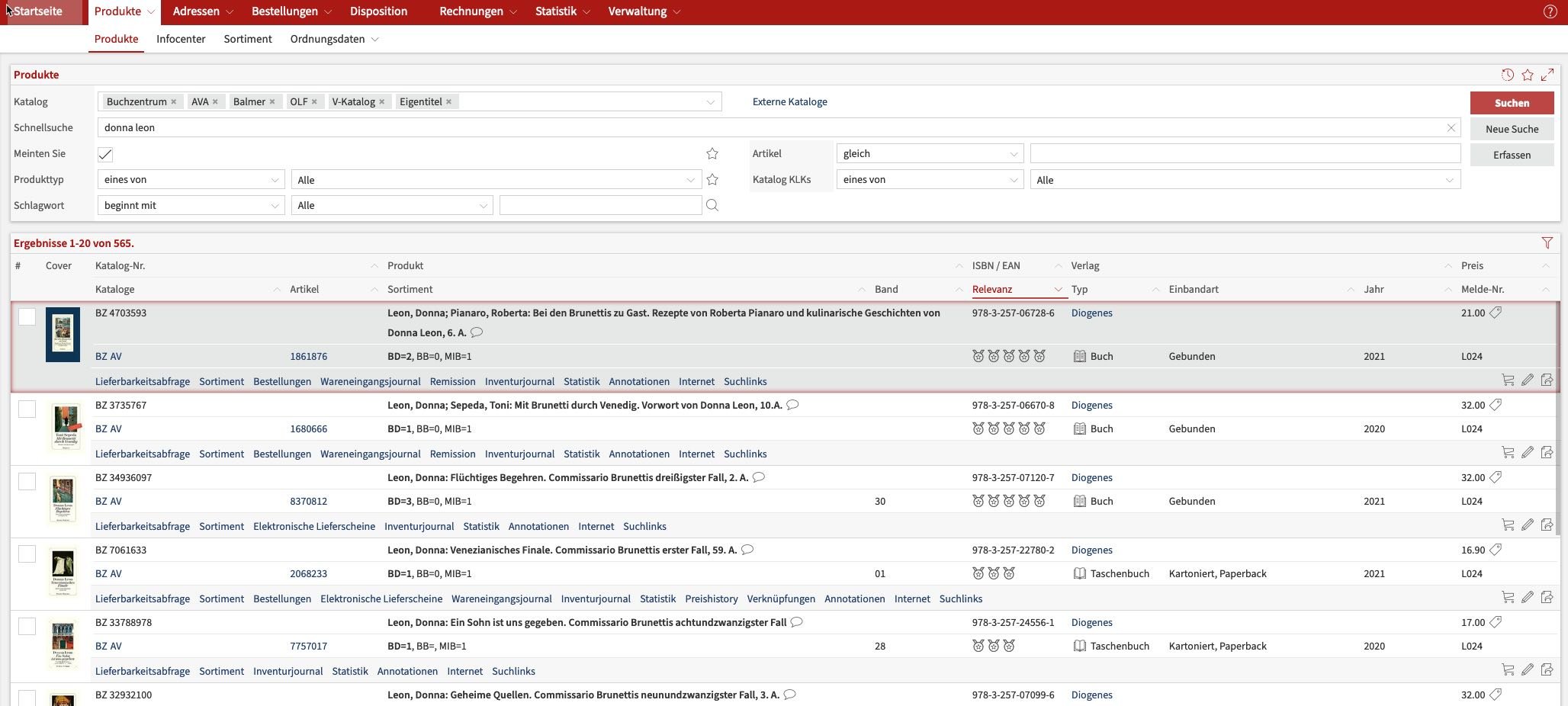Viewport: 1568px width, 706px height.
Task: Click export icon in BZ 4703593 row
Action: 1547,380
